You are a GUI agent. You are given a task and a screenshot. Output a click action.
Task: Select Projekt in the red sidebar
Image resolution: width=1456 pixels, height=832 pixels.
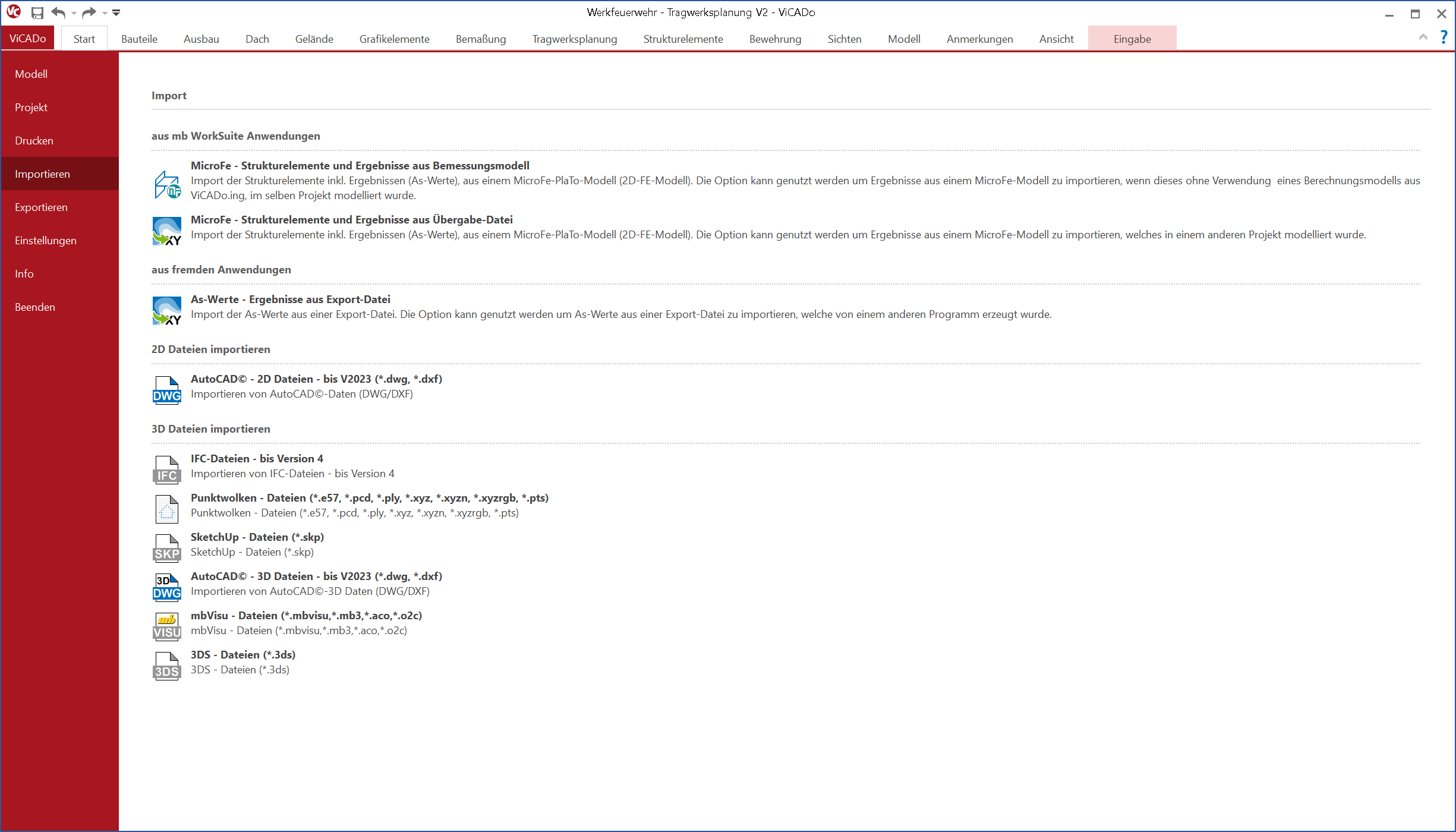pos(60,107)
